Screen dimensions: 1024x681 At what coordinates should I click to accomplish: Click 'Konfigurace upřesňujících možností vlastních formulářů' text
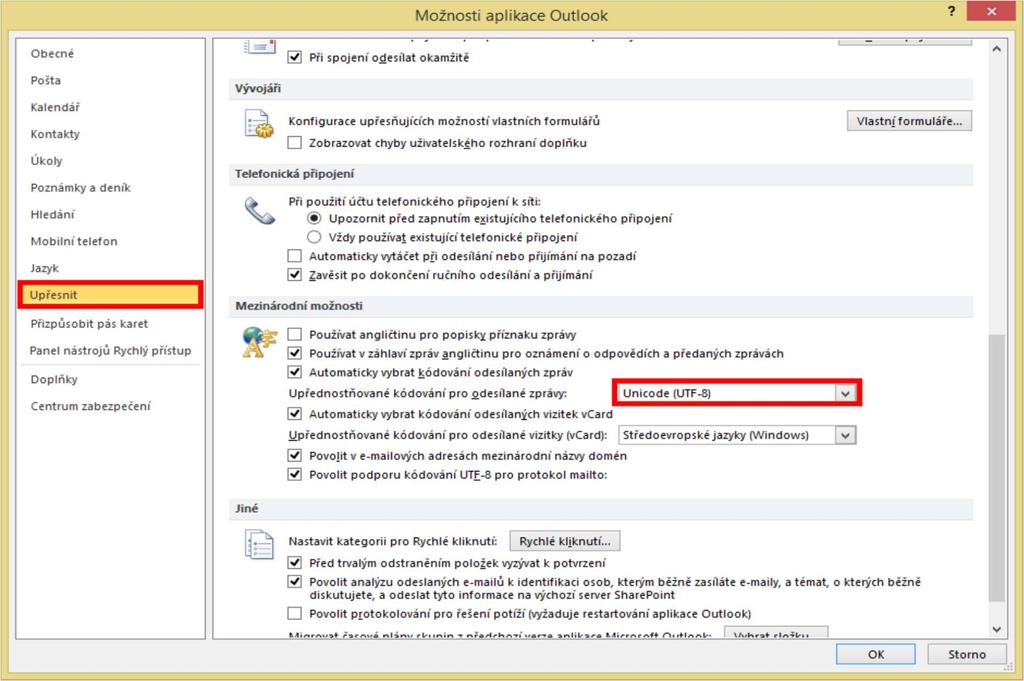444,121
